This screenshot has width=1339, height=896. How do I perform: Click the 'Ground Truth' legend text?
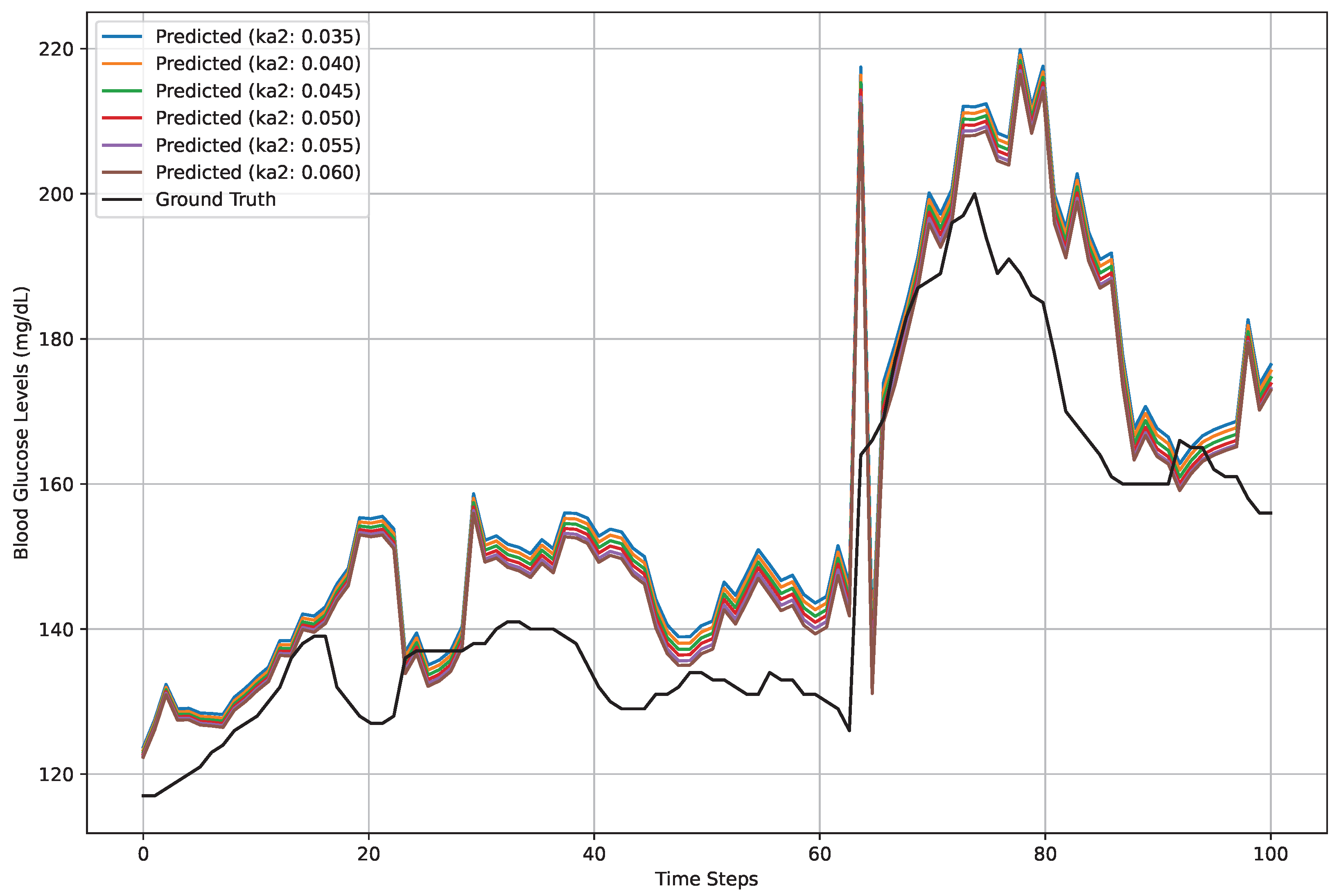216,199
